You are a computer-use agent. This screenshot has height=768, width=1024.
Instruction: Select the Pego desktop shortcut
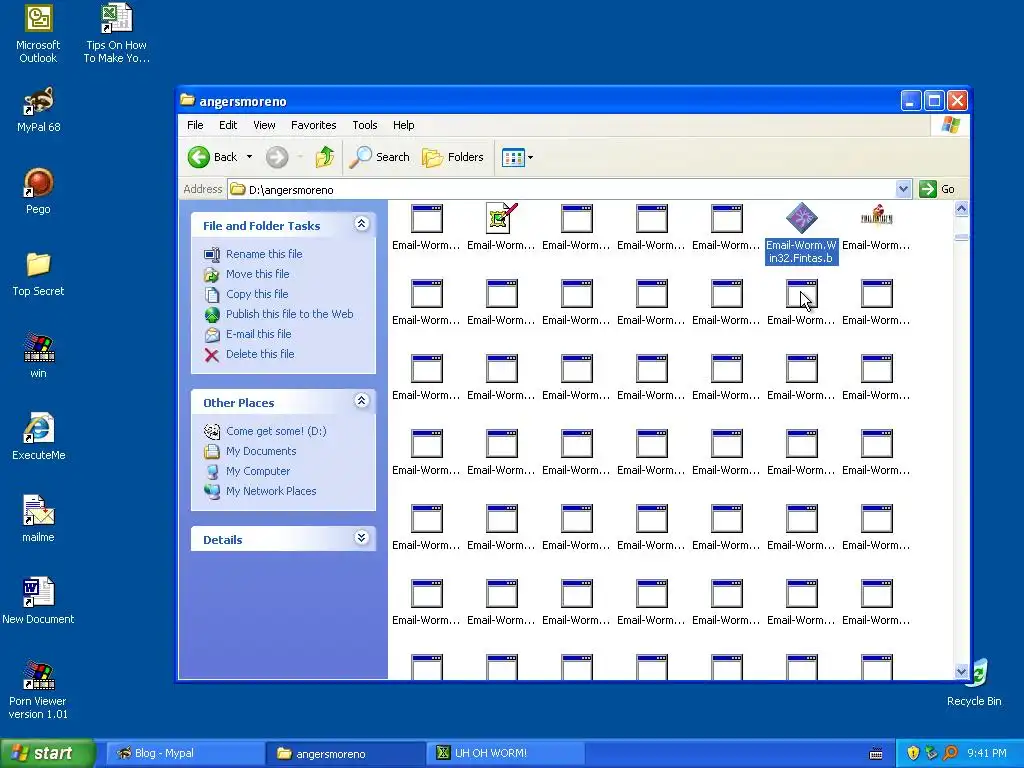pos(38,191)
